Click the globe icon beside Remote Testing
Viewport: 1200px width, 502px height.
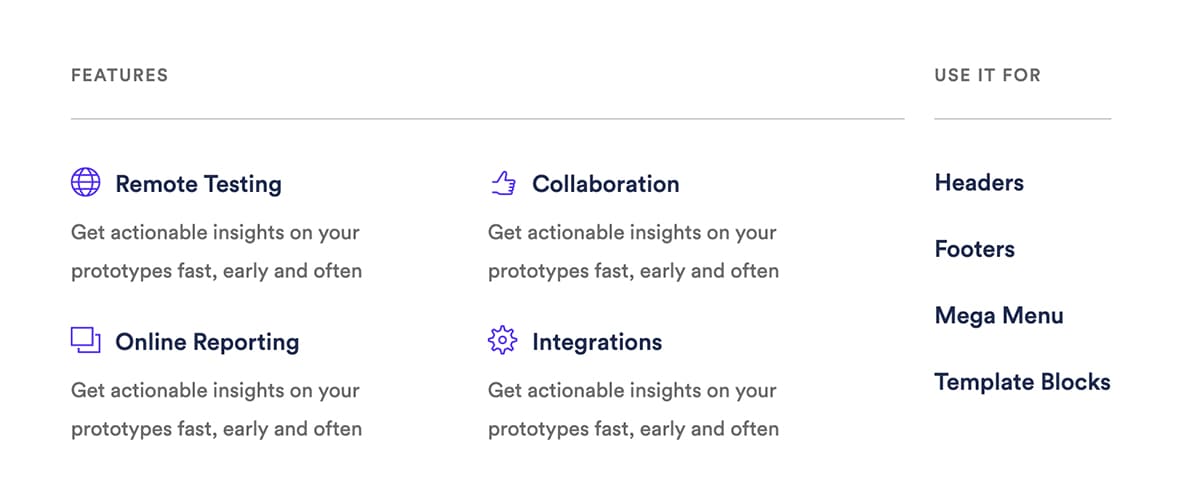pyautogui.click(x=86, y=183)
